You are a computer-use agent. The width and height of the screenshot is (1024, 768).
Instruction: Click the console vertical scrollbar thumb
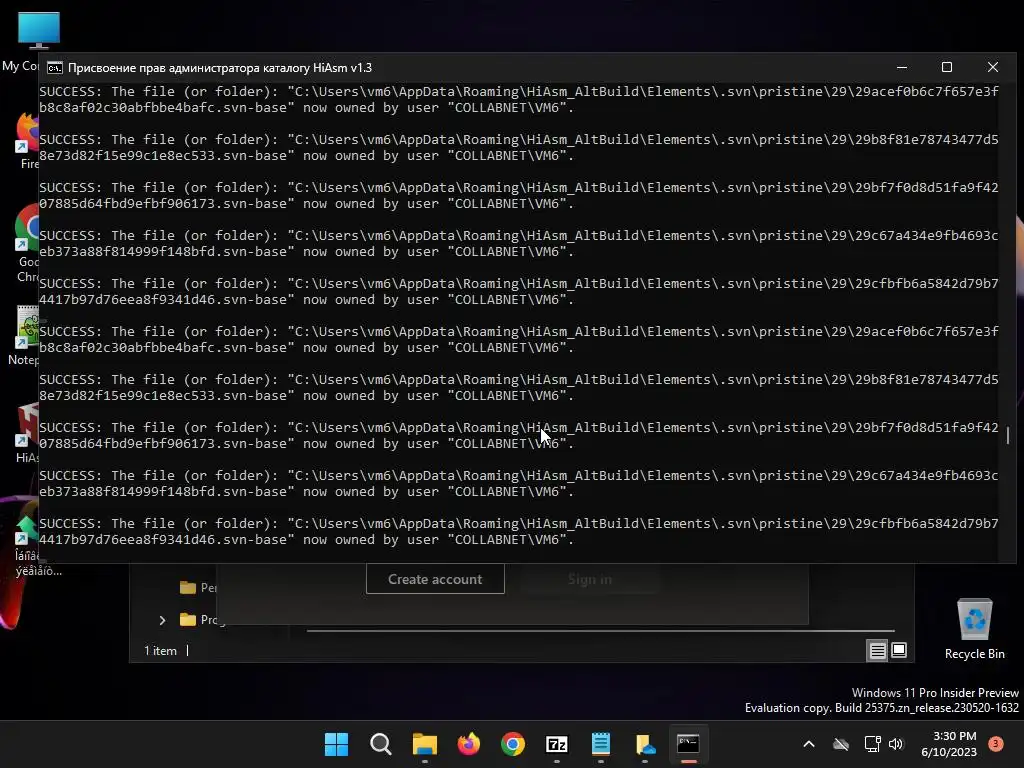coord(1008,436)
